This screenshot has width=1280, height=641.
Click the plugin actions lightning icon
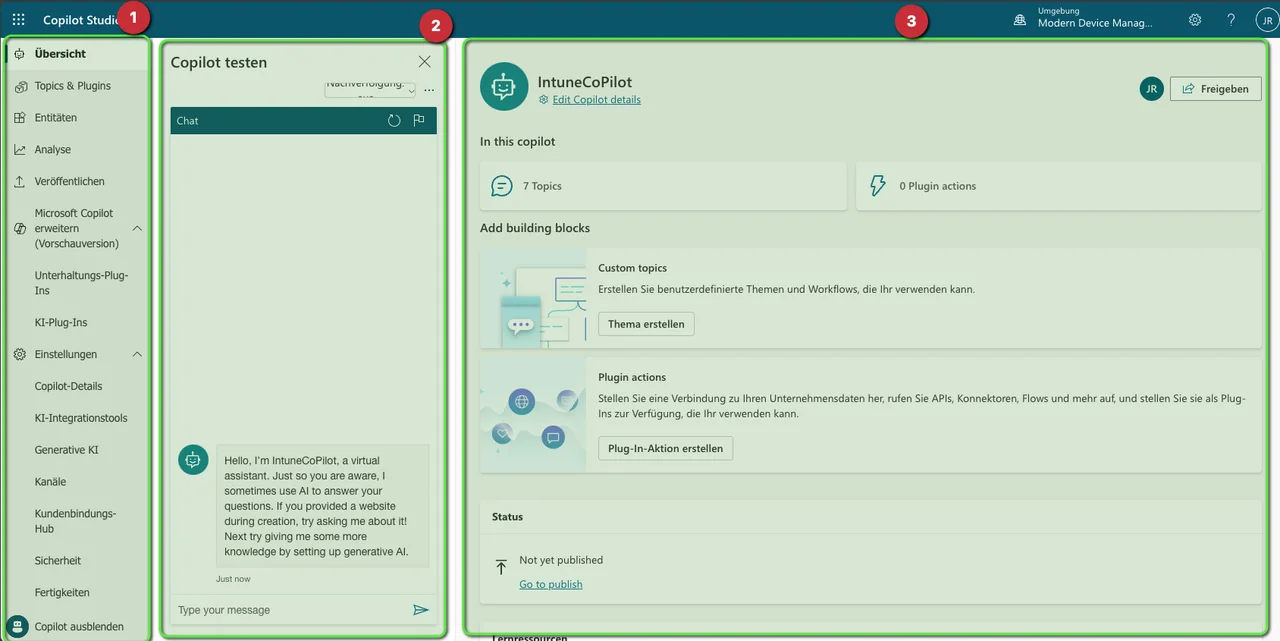click(878, 186)
